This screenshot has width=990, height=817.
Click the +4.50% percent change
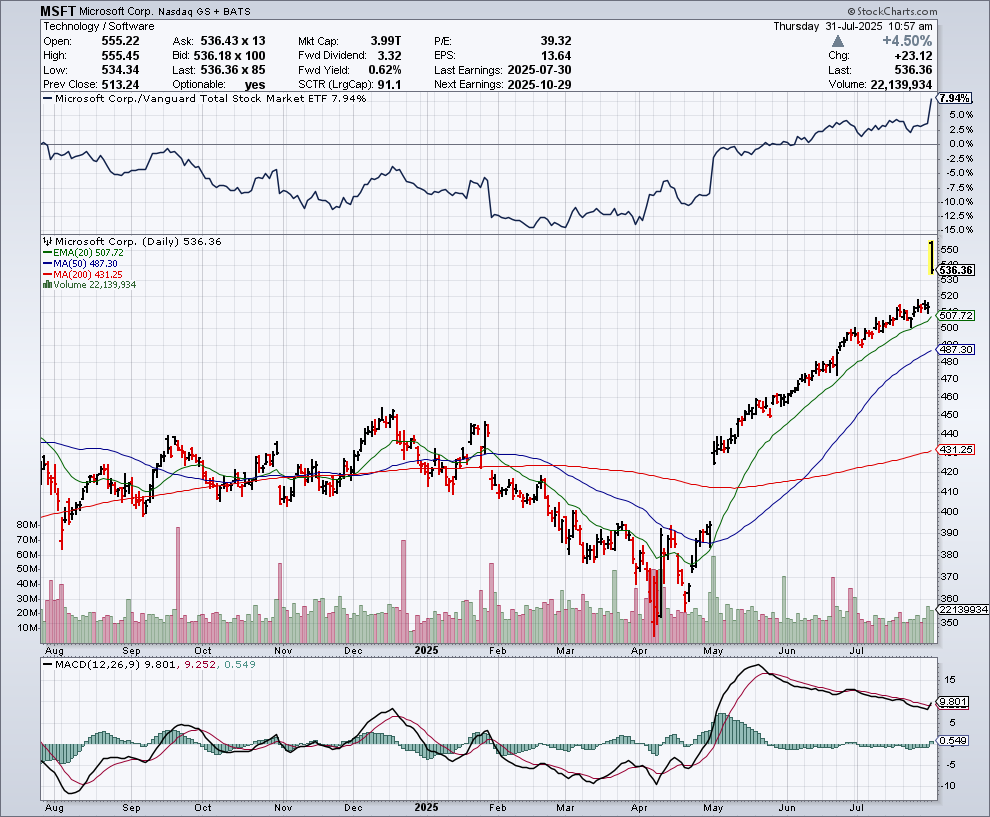click(x=907, y=41)
